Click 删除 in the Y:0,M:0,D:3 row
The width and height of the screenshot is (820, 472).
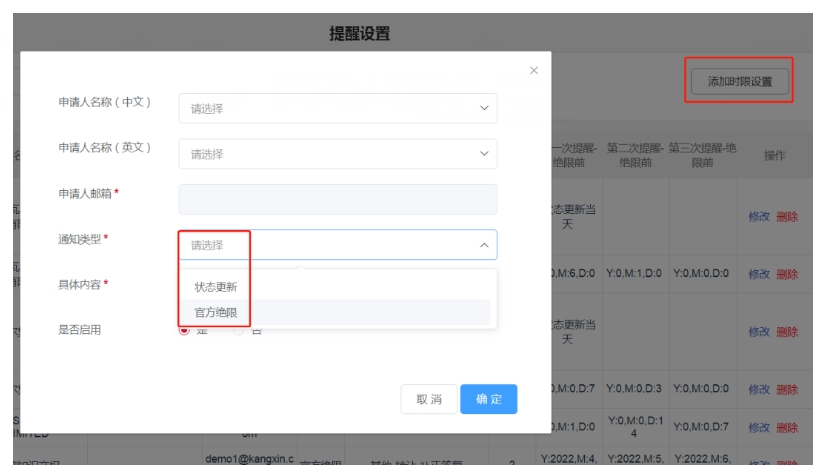(787, 389)
